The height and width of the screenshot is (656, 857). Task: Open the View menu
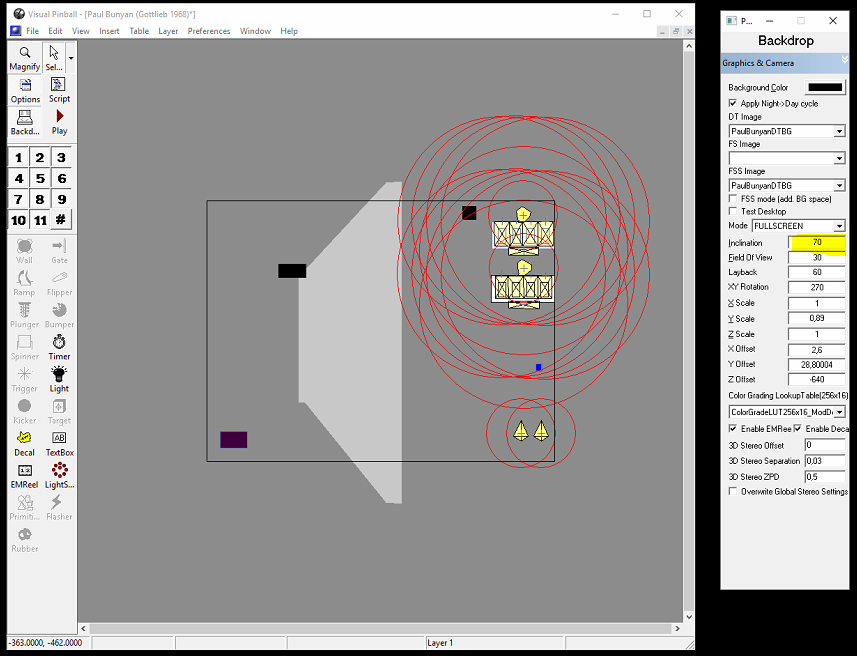click(81, 31)
